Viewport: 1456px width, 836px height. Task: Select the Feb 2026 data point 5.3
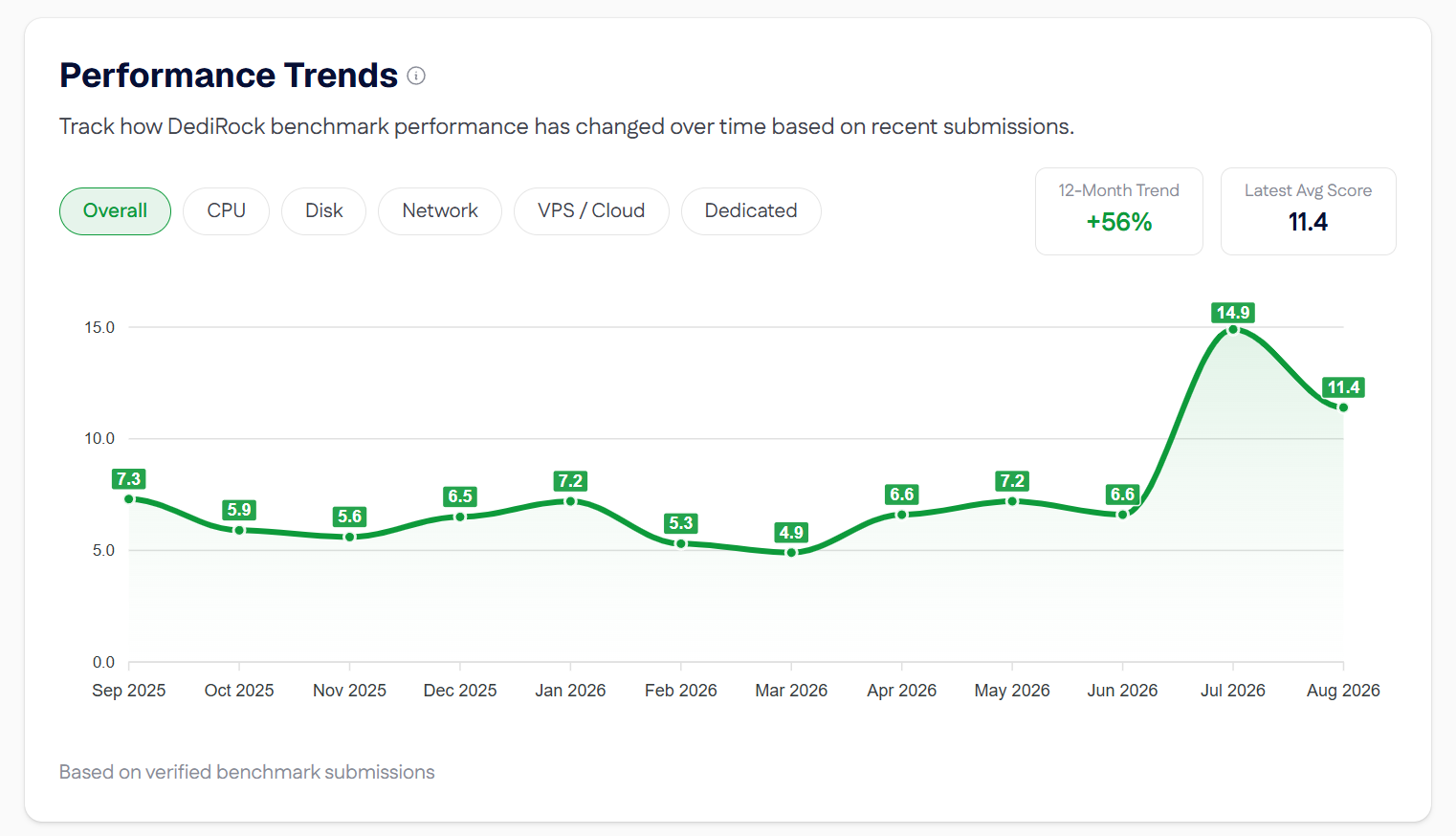pos(681,543)
